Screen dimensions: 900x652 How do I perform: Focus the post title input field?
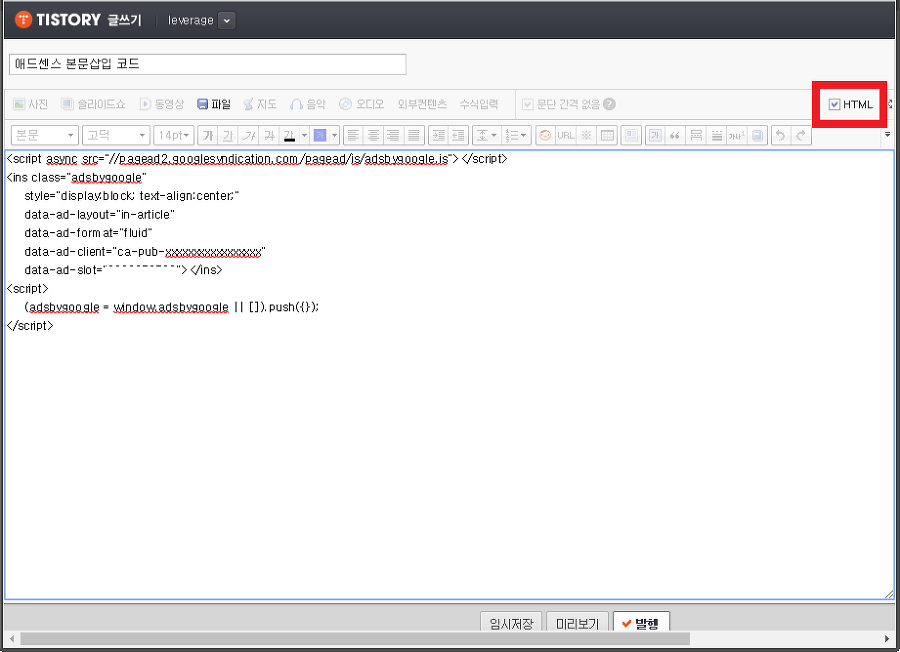point(208,64)
